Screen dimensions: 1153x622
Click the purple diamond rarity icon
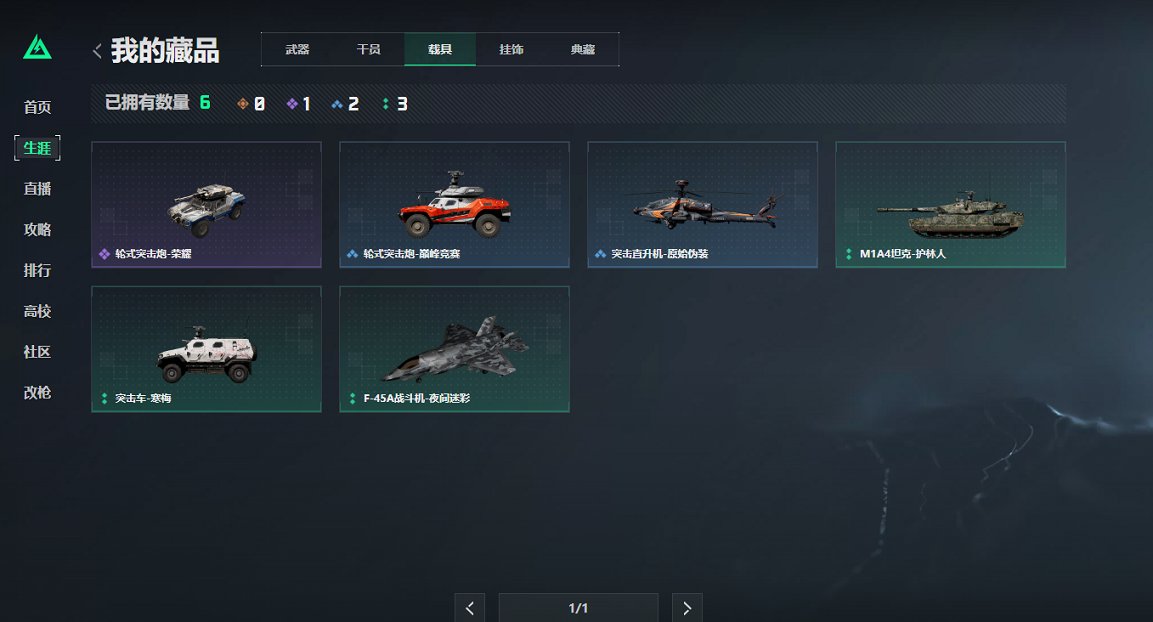coord(292,104)
